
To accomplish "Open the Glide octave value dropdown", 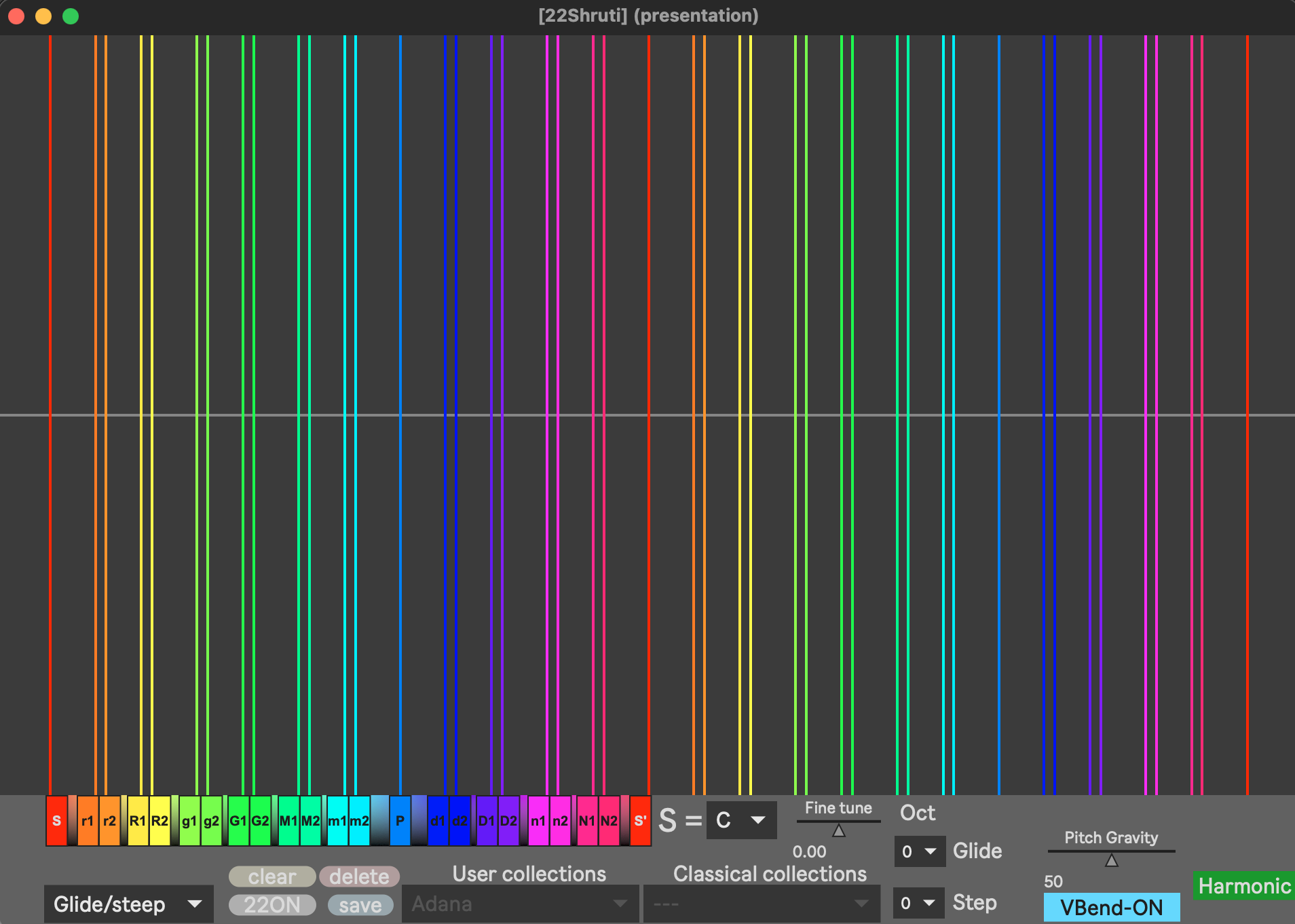I will 919,851.
